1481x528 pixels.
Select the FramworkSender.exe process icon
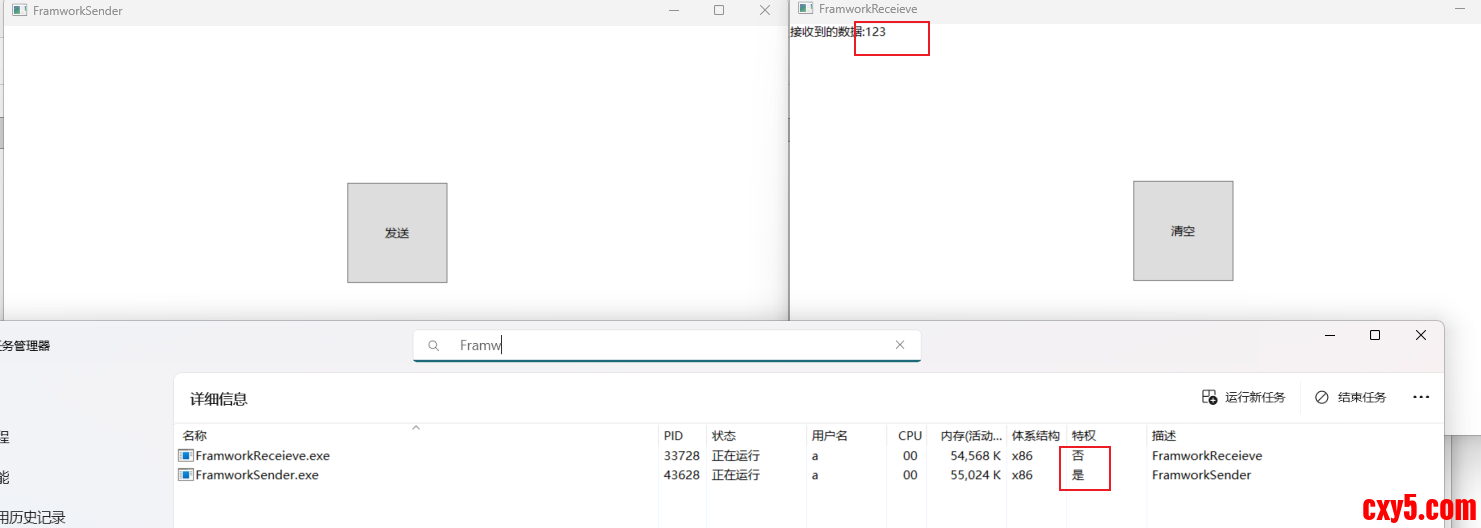tap(186, 475)
